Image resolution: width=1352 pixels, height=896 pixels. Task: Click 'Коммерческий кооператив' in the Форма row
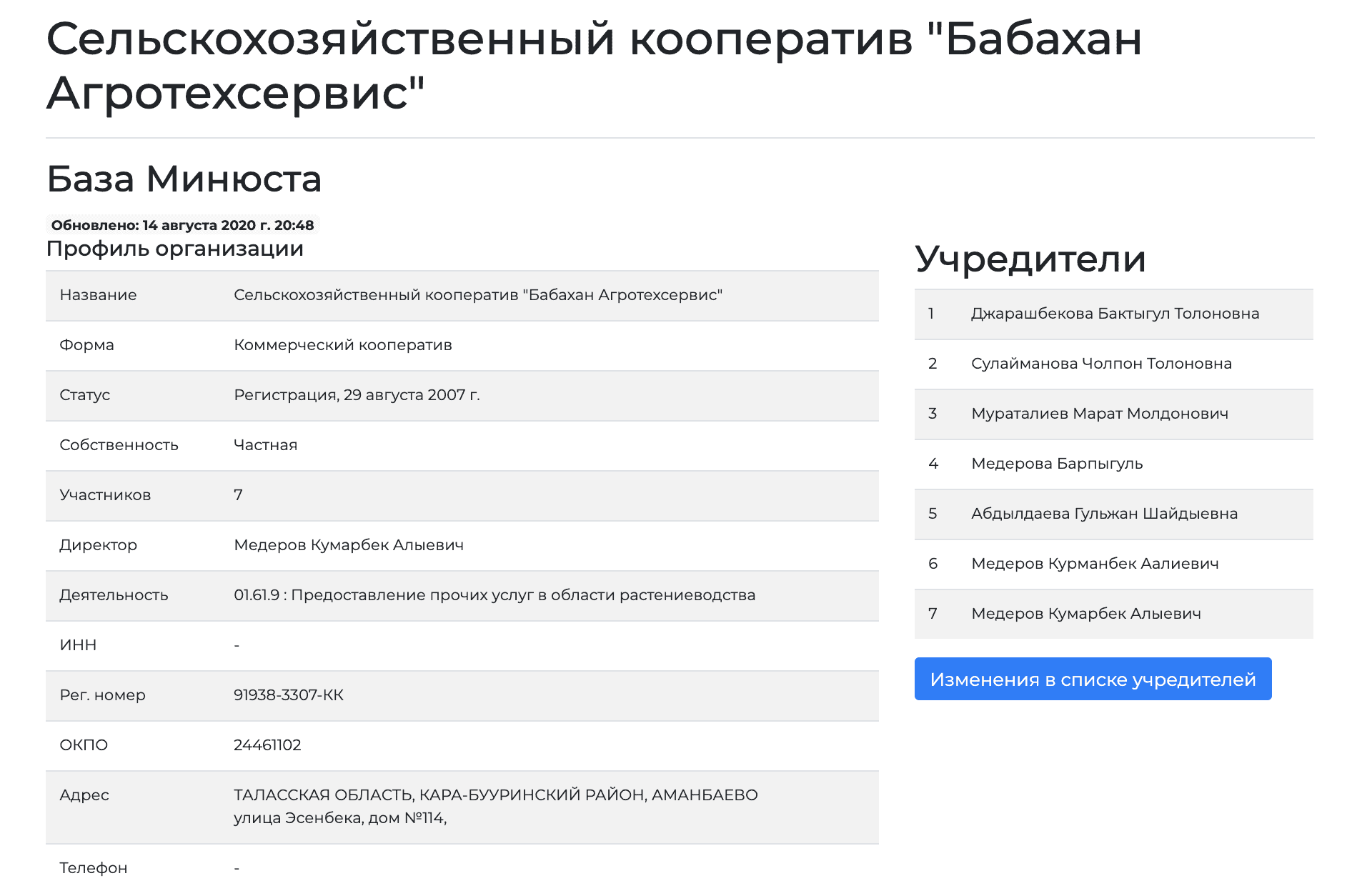pos(342,345)
